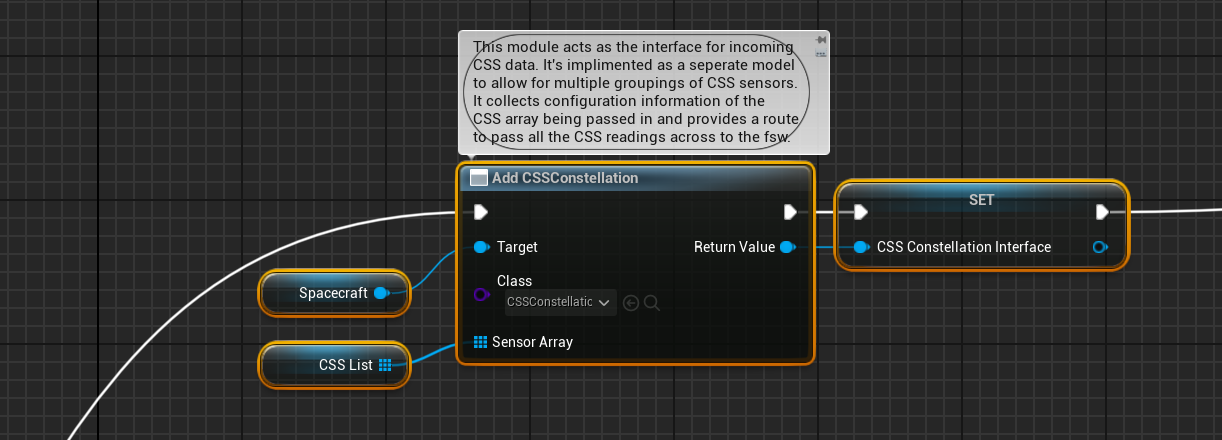Click the Target input pin
This screenshot has height=440, width=1222.
coord(480,247)
